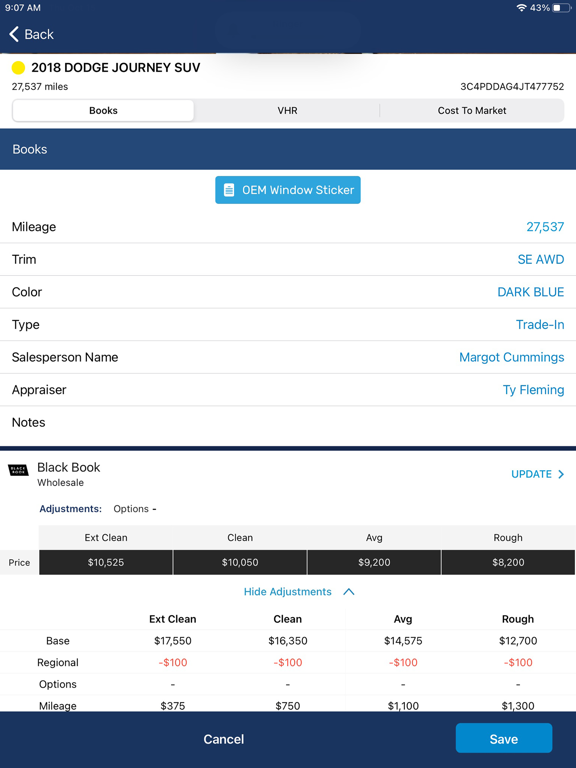Select salesperson Margot Cummings
The width and height of the screenshot is (576, 768).
pyautogui.click(x=511, y=357)
